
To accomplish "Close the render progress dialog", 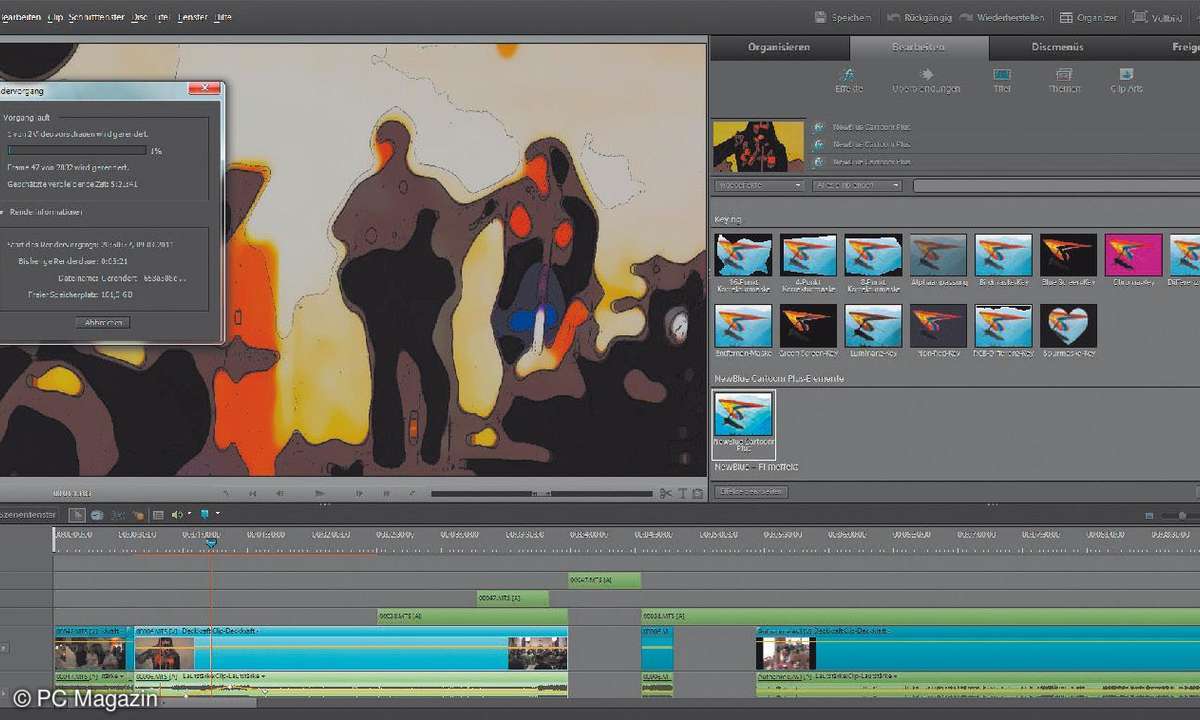I will [x=204, y=90].
